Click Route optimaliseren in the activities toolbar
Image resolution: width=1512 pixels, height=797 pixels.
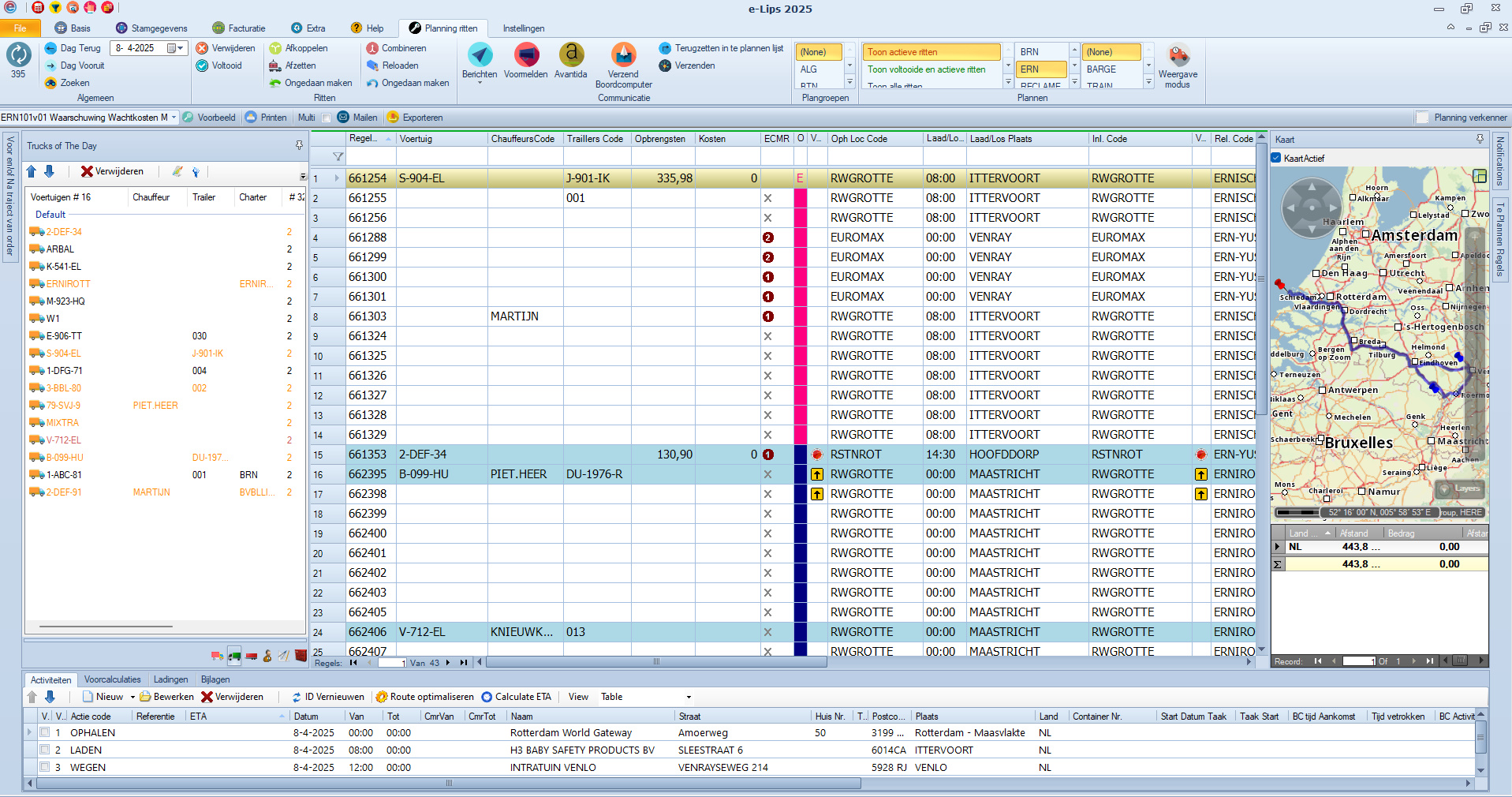(424, 697)
